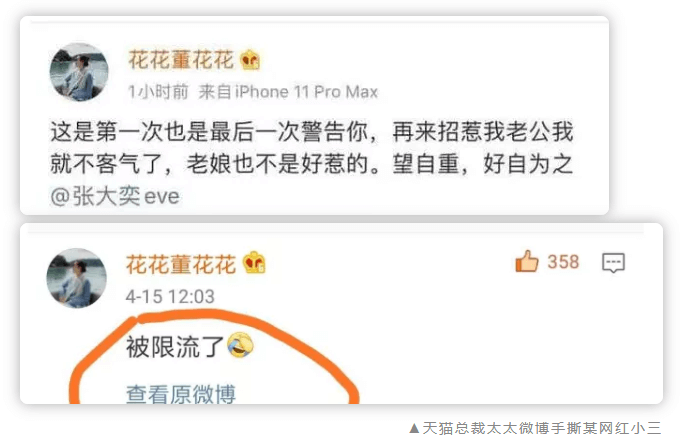The image size is (681, 440).
Task: Click the 来自 iPhone 11 Pro Max source
Action: click(x=288, y=92)
